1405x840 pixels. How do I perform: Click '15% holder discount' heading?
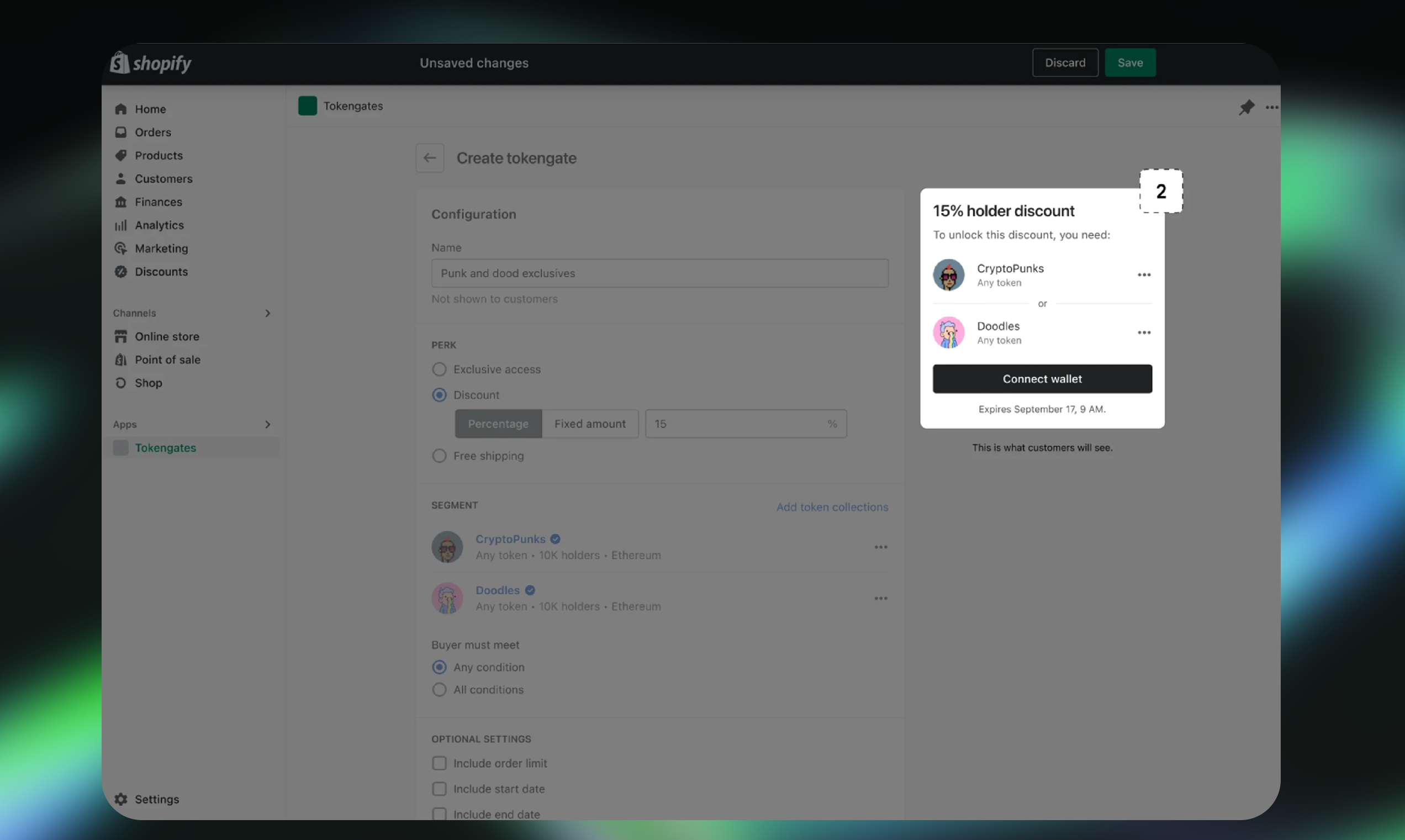pyautogui.click(x=1003, y=210)
